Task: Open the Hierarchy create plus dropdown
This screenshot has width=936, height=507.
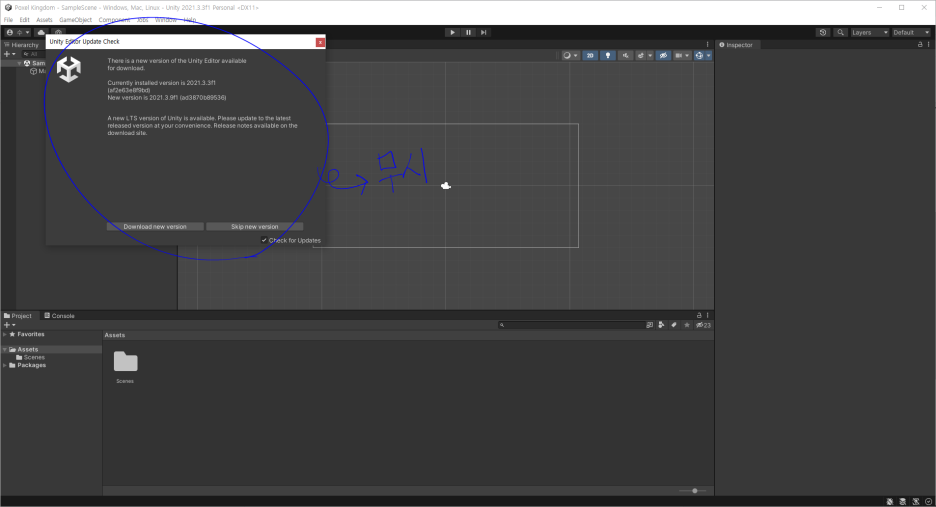Action: coord(10,54)
